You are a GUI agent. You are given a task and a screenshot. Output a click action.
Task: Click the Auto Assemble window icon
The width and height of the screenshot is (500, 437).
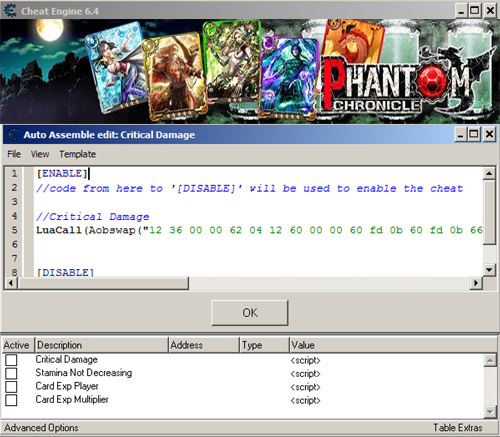click(x=13, y=135)
